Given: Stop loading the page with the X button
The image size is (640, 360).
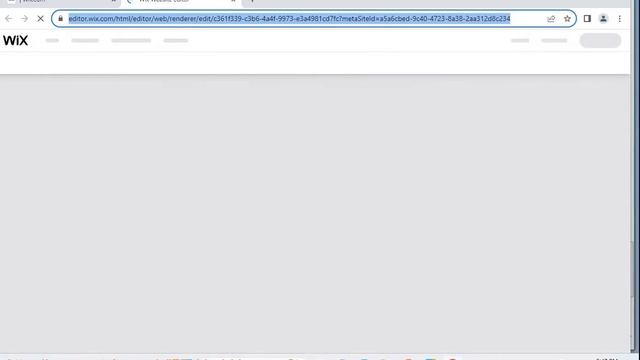Looking at the screenshot, I should point(40,19).
